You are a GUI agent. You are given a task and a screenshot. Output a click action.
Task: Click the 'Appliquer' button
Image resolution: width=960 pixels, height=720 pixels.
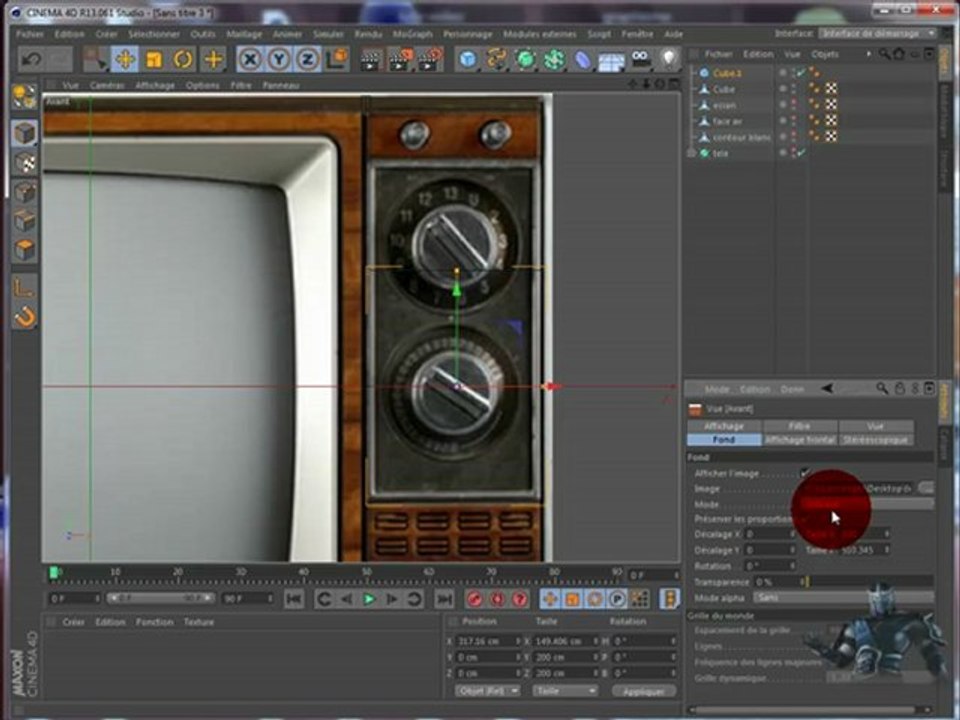tap(643, 691)
